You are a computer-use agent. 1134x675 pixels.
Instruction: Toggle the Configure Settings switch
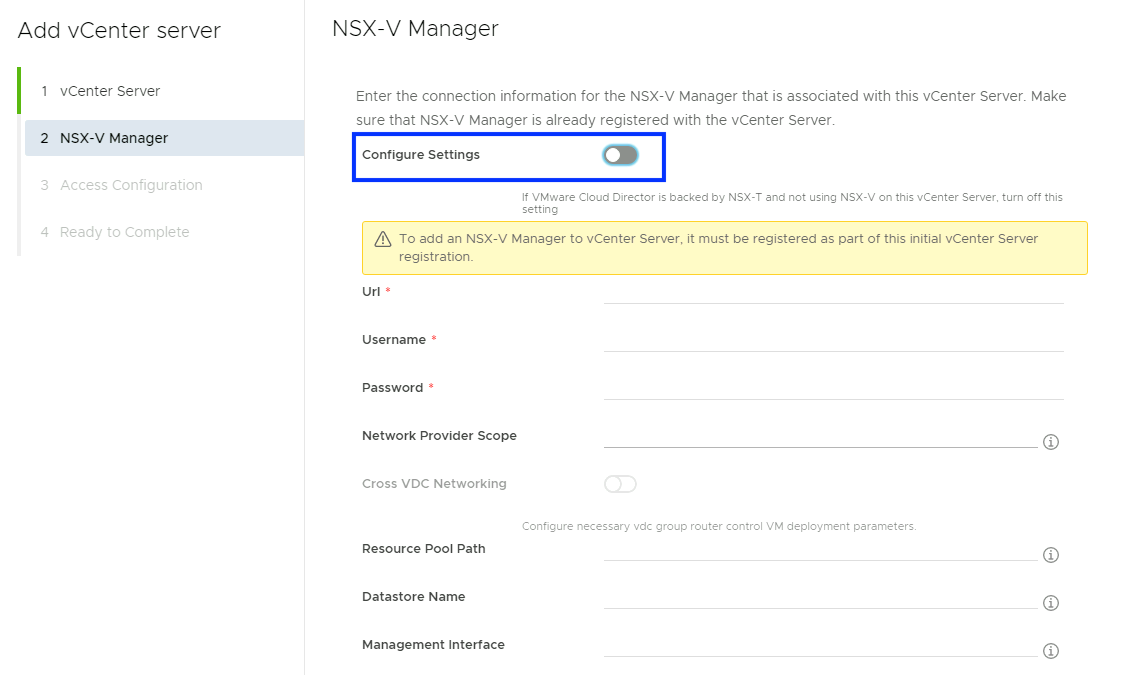[620, 155]
